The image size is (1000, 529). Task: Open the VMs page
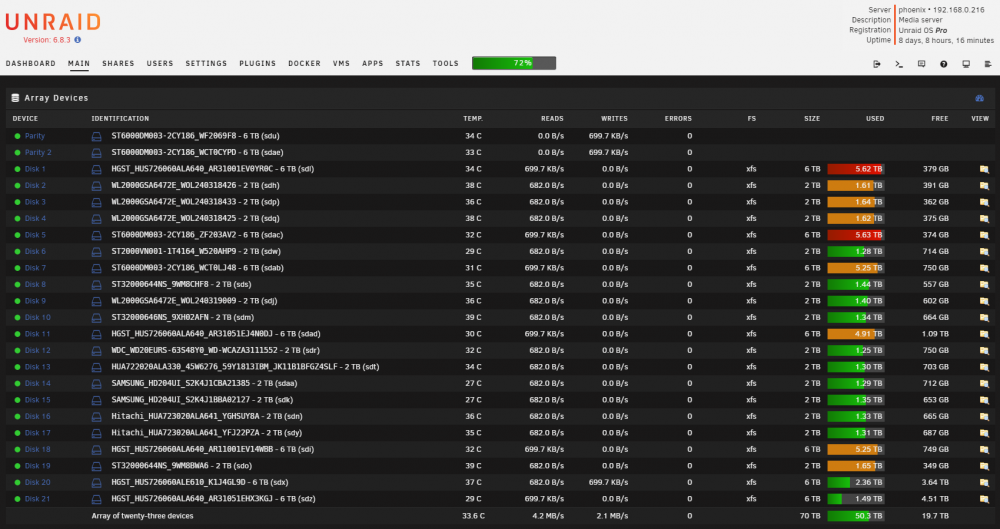click(341, 64)
